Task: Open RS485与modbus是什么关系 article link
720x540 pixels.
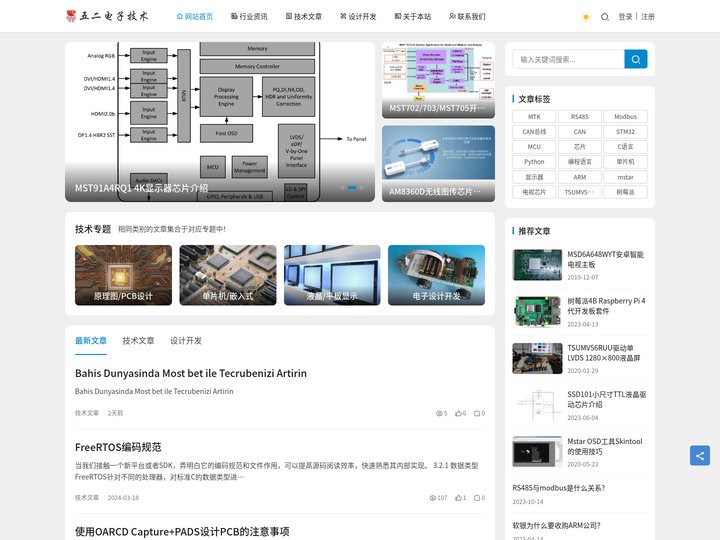Action: (x=559, y=488)
